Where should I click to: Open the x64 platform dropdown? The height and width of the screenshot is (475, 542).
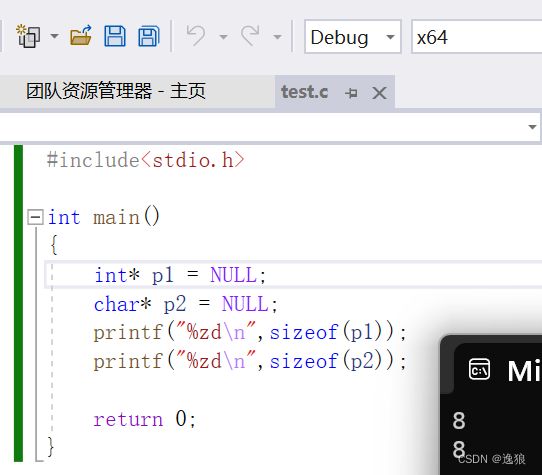477,37
